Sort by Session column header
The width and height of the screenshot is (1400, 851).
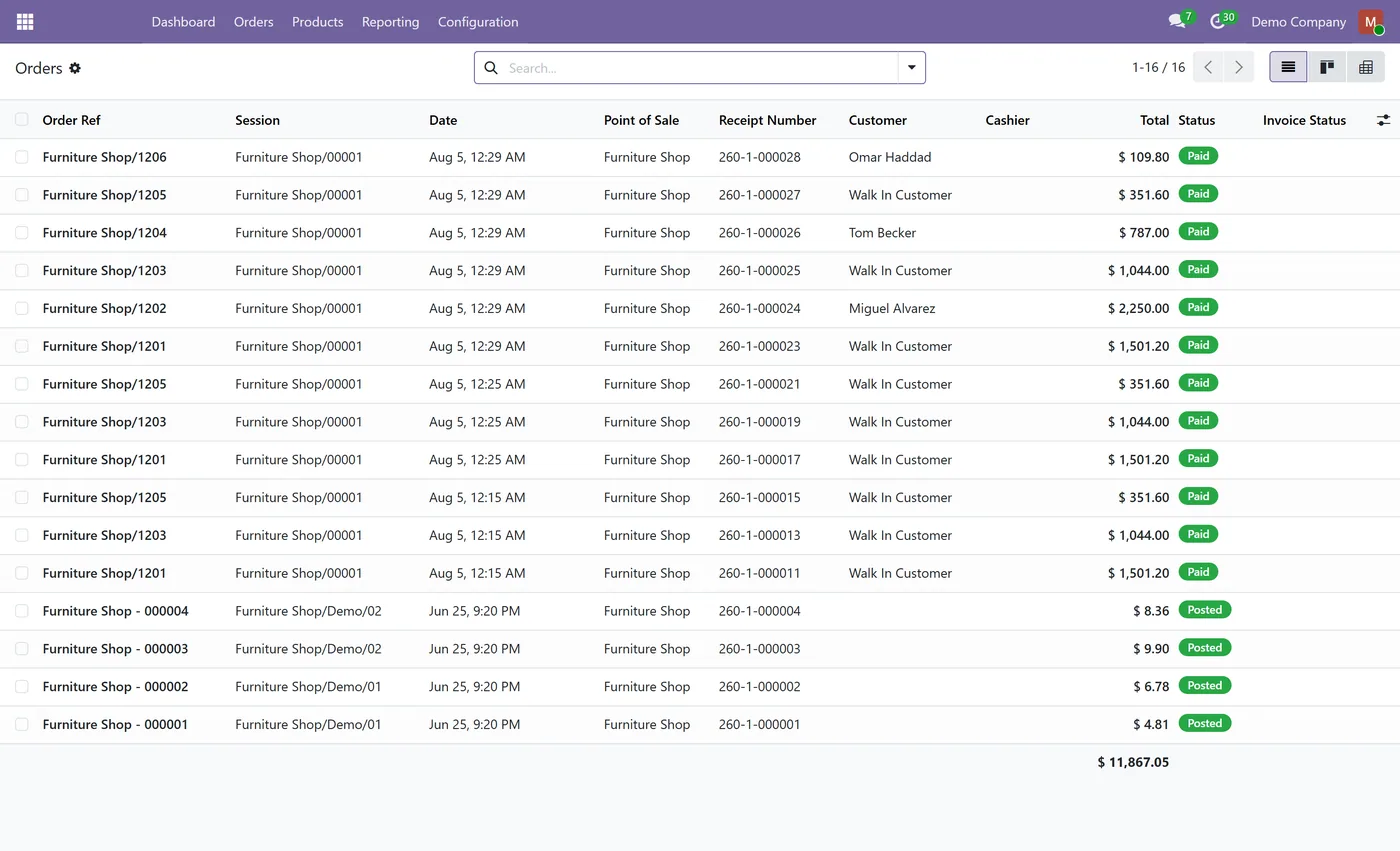click(x=257, y=120)
